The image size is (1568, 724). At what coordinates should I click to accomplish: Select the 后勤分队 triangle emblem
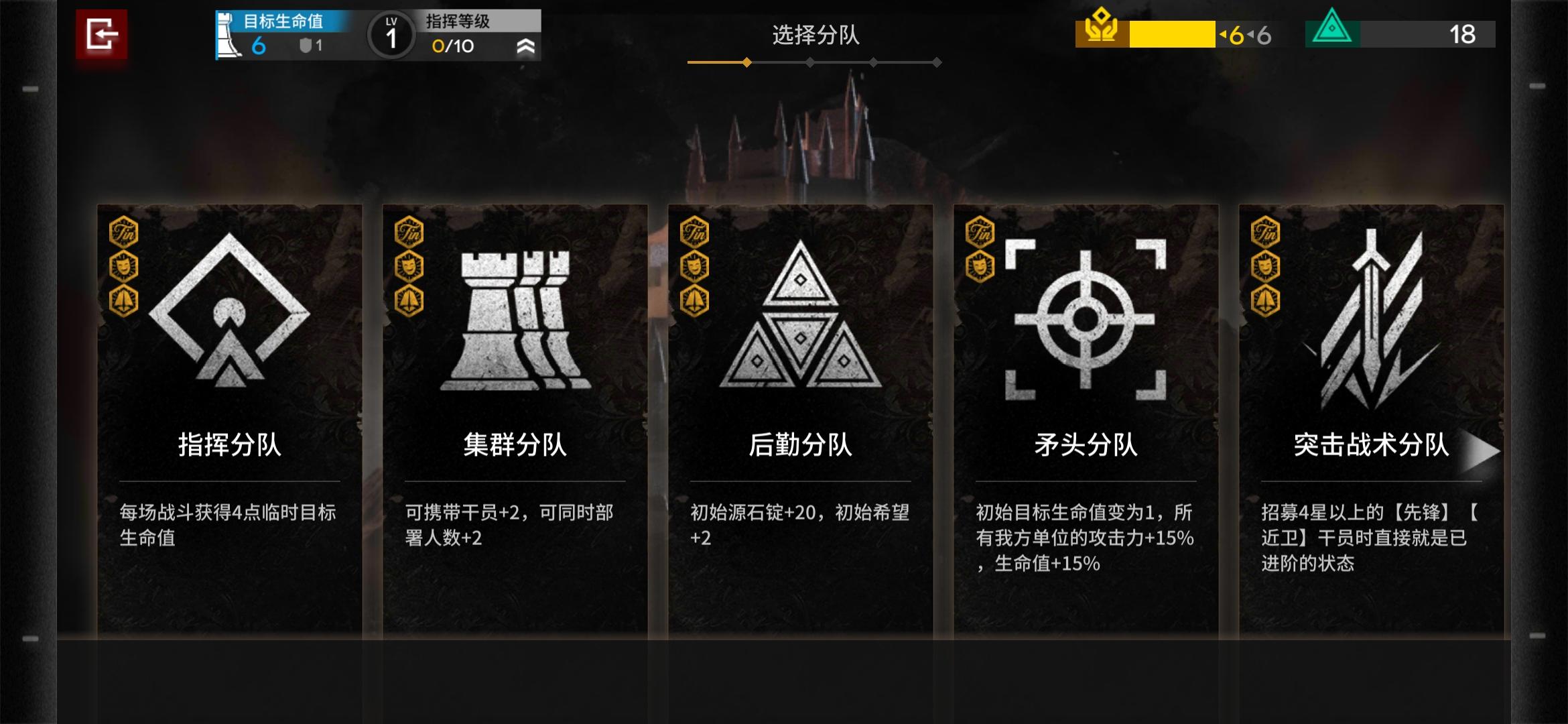[800, 314]
